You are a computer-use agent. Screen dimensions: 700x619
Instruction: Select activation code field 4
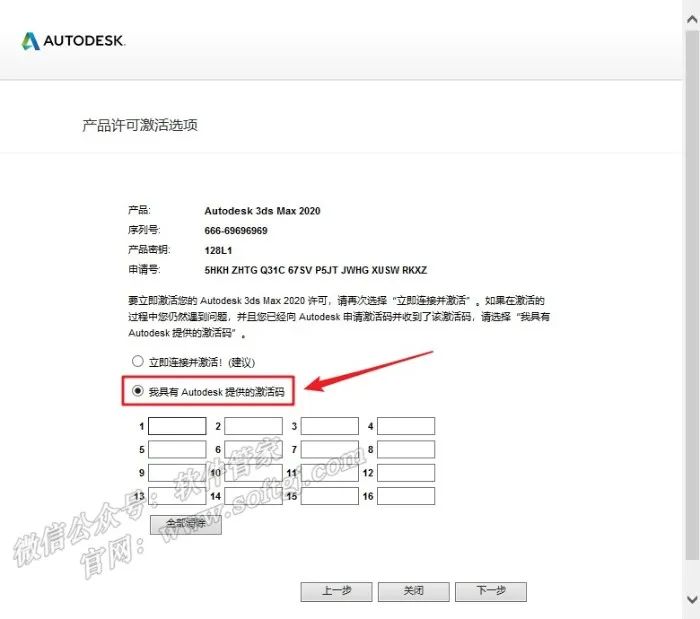click(406, 427)
